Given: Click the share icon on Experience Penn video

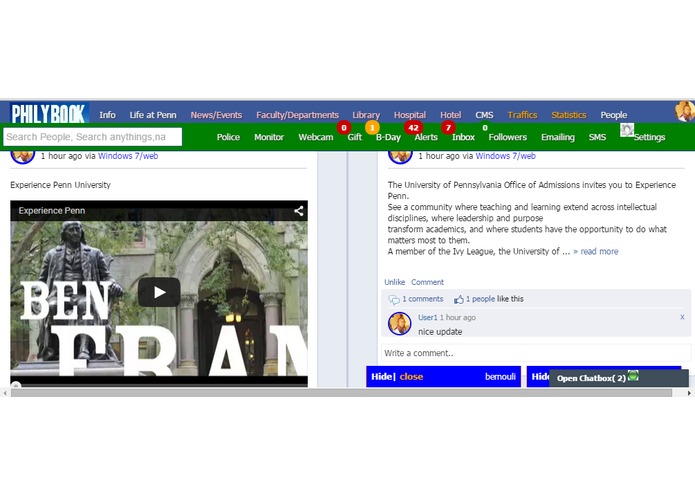Looking at the screenshot, I should [299, 211].
